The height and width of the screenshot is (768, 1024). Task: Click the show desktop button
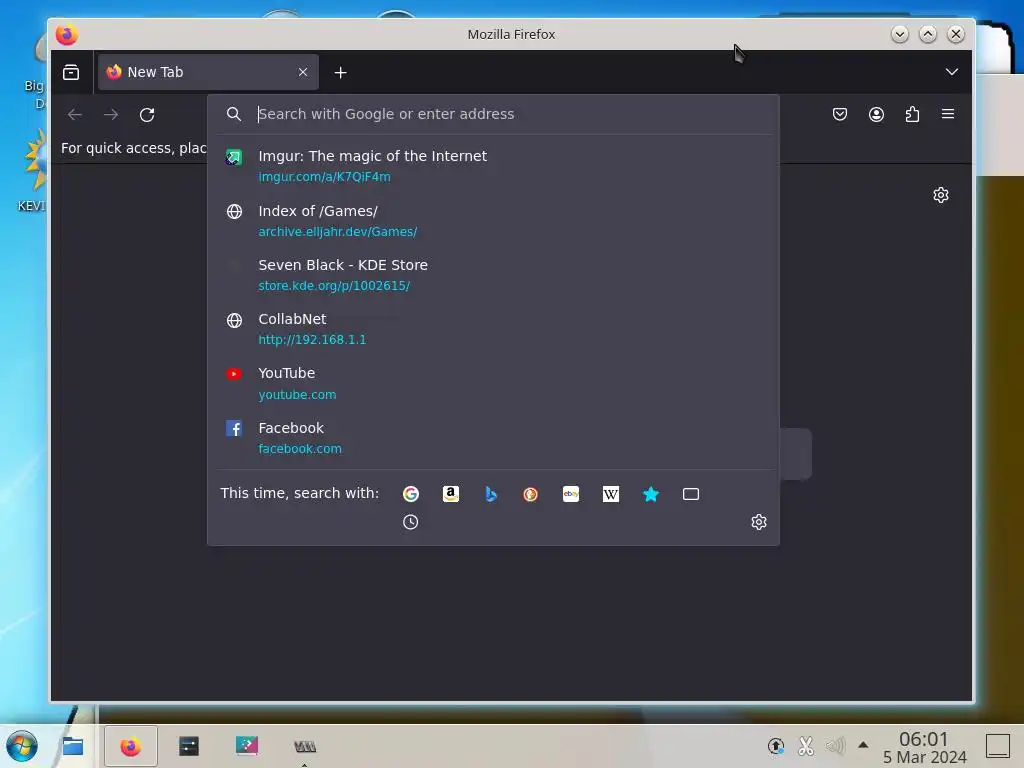(997, 746)
